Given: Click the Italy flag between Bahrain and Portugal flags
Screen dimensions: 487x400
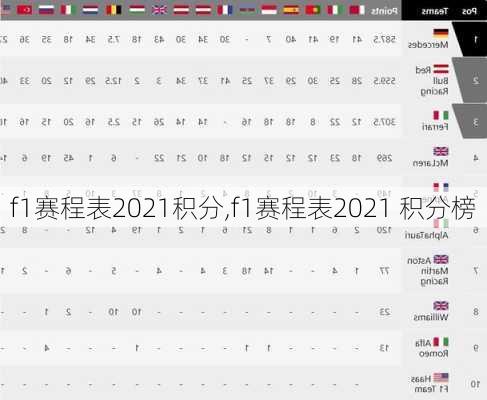Looking at the screenshot, I should (334, 10).
